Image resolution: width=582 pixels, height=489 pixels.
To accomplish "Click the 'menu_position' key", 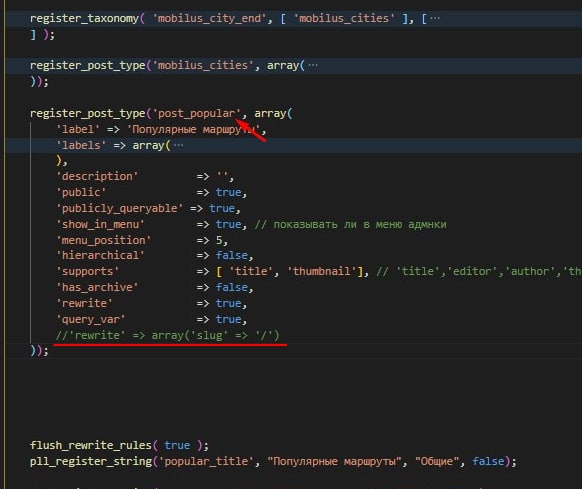I will tap(104, 240).
